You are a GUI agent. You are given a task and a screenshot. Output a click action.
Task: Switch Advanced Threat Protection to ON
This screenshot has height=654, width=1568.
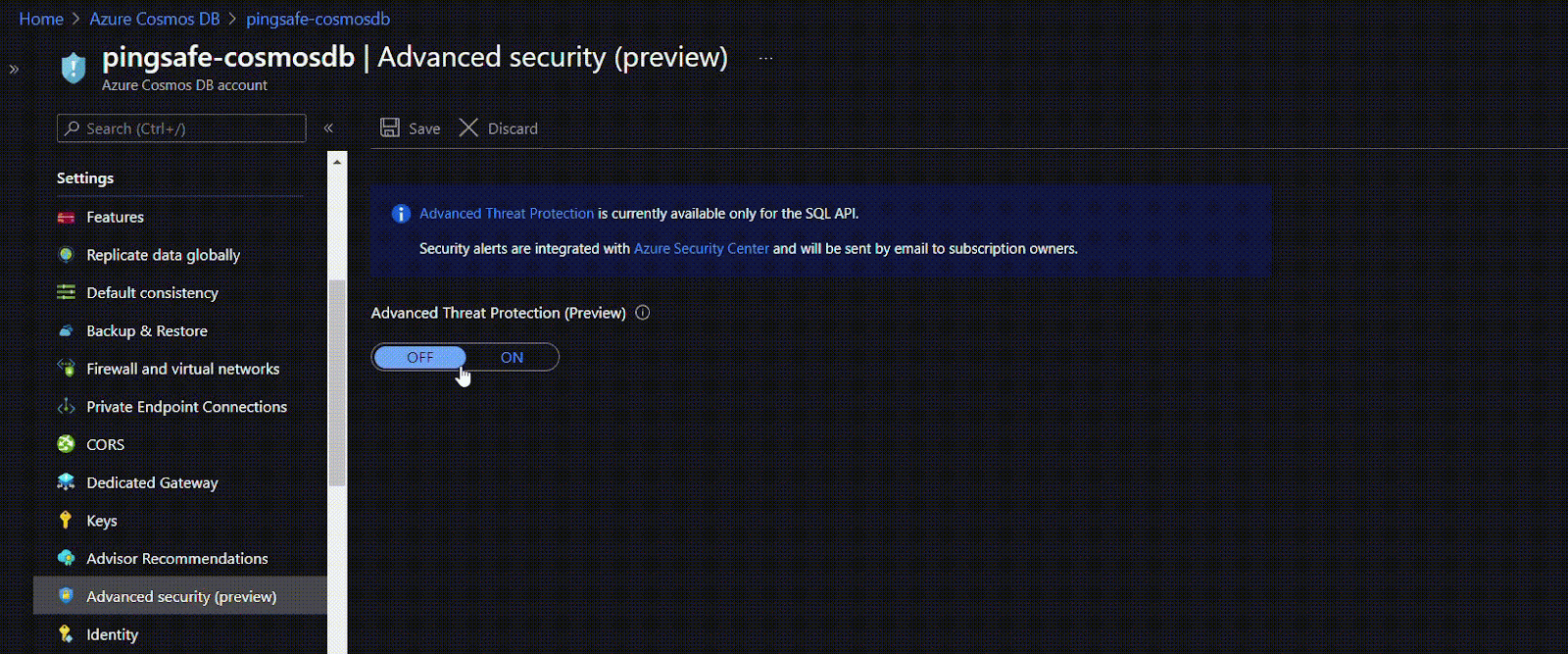pos(512,357)
